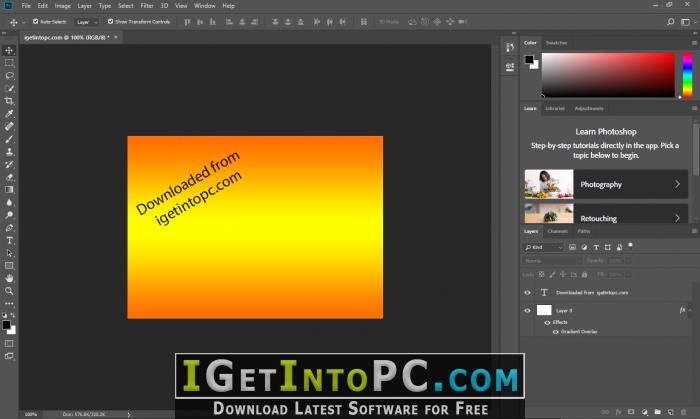Open the collapsed History panel icon
The height and width of the screenshot is (419, 700).
[509, 47]
